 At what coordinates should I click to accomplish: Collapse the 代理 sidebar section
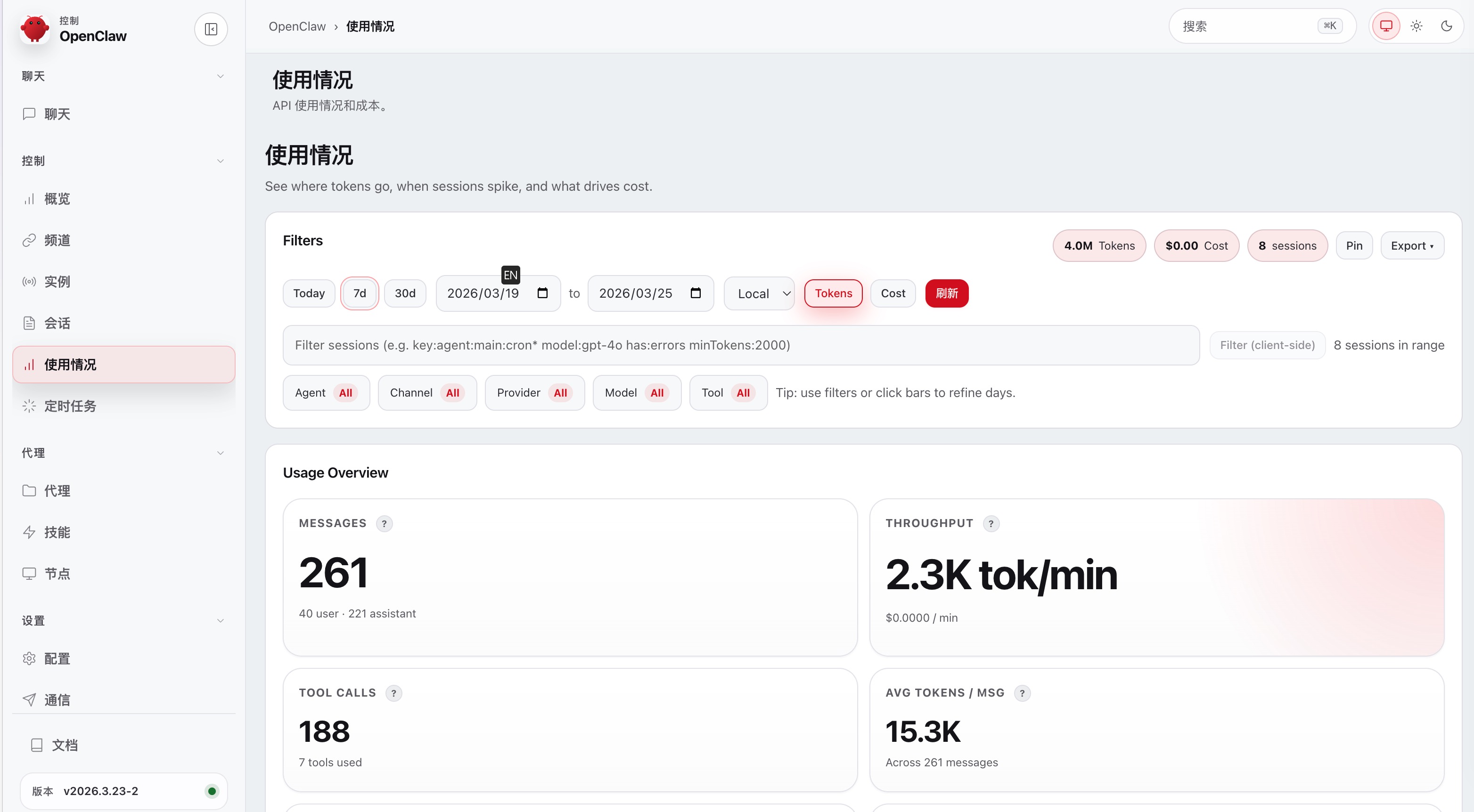(221, 453)
